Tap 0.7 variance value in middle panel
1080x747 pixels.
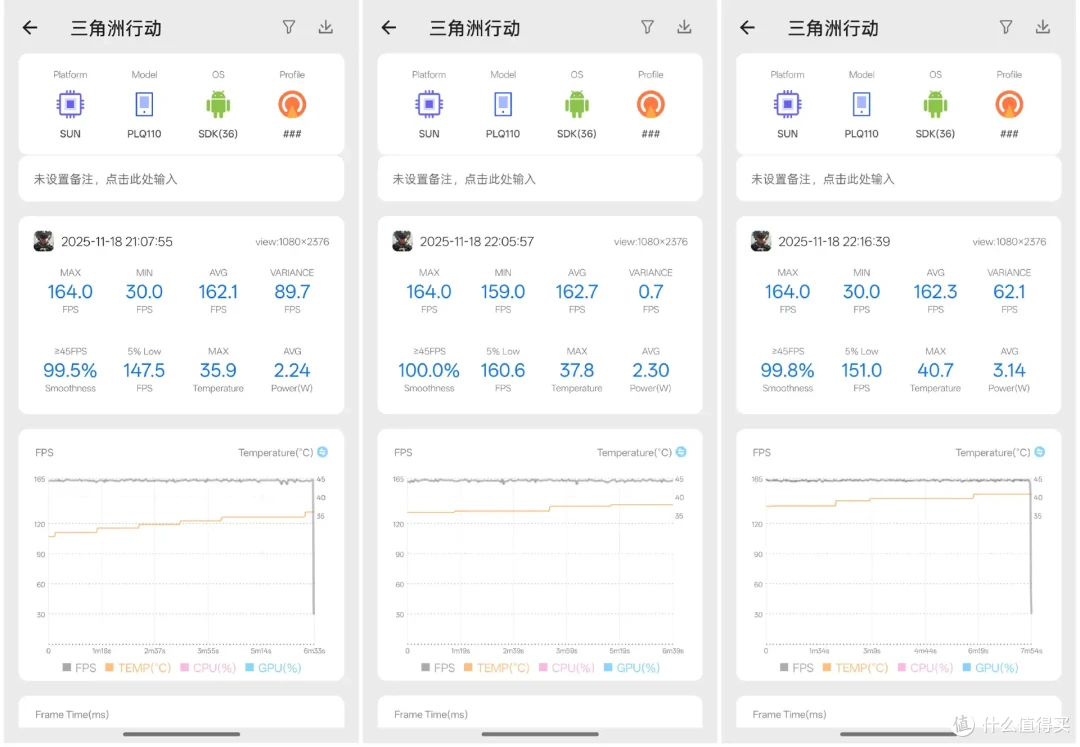pyautogui.click(x=651, y=292)
